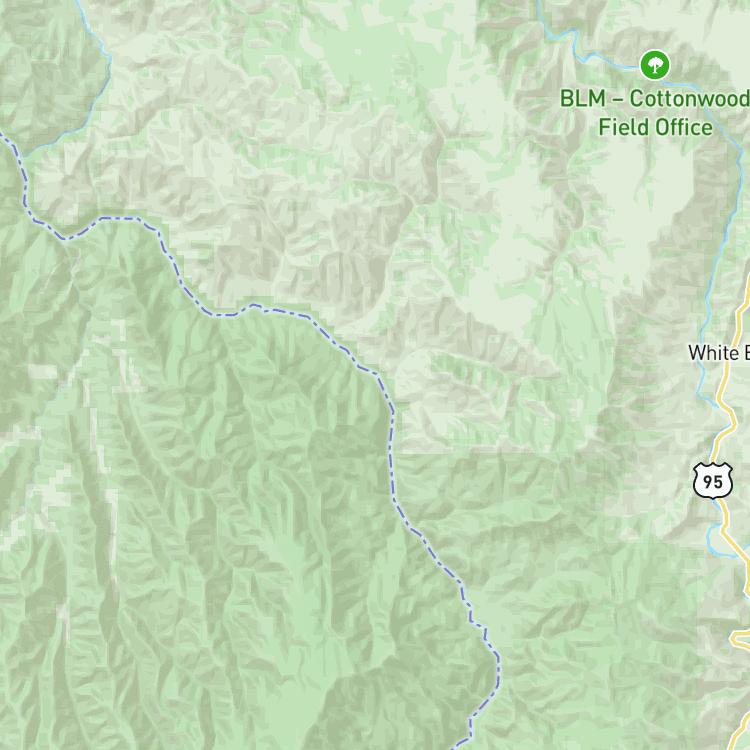
Task: Select the US 95 highway shield
Action: pos(713,481)
